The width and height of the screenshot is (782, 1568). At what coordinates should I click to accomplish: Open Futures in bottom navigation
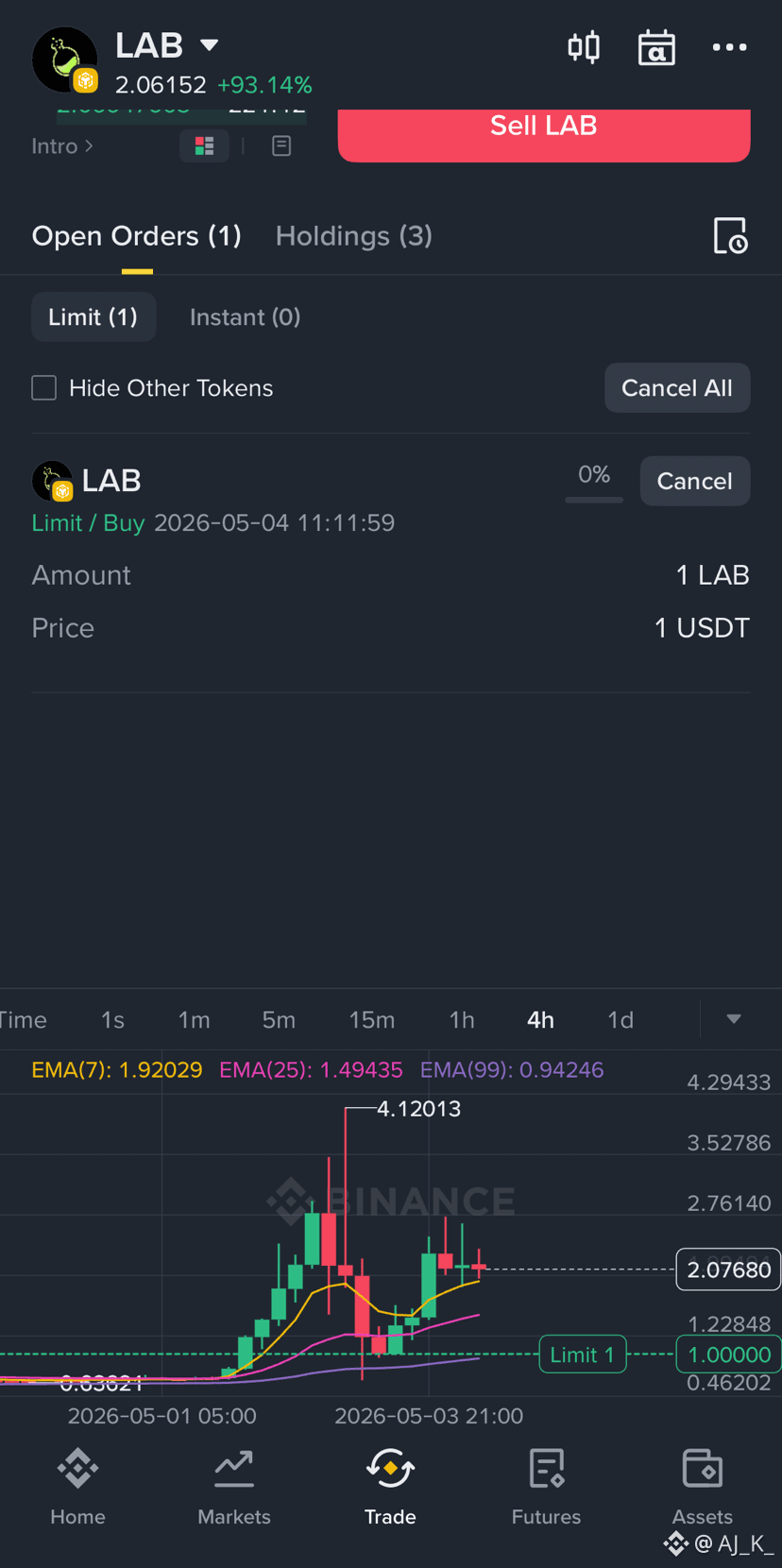click(x=546, y=1488)
